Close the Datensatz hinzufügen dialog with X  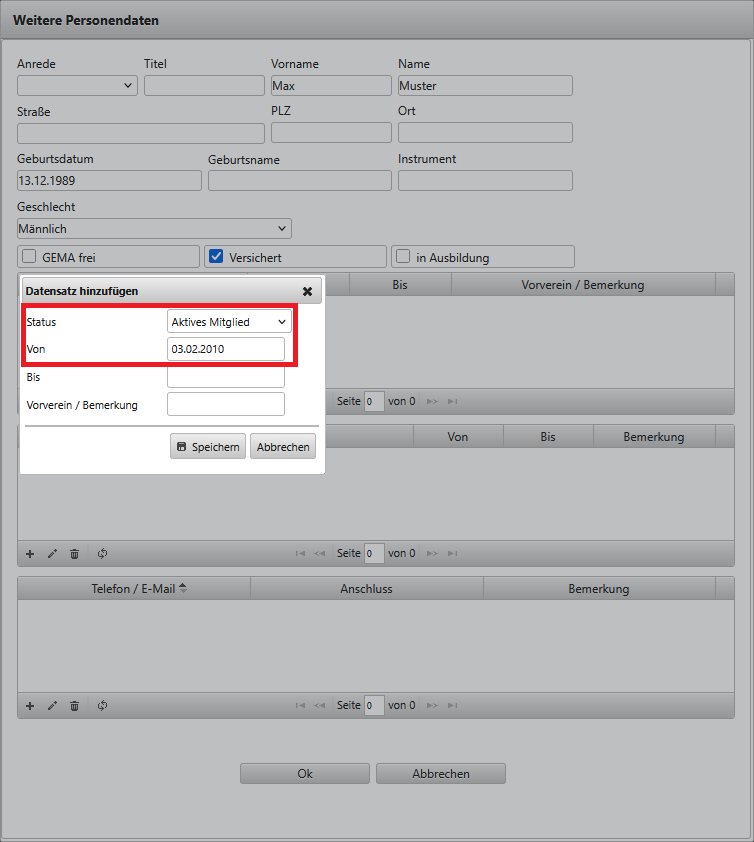tap(307, 291)
